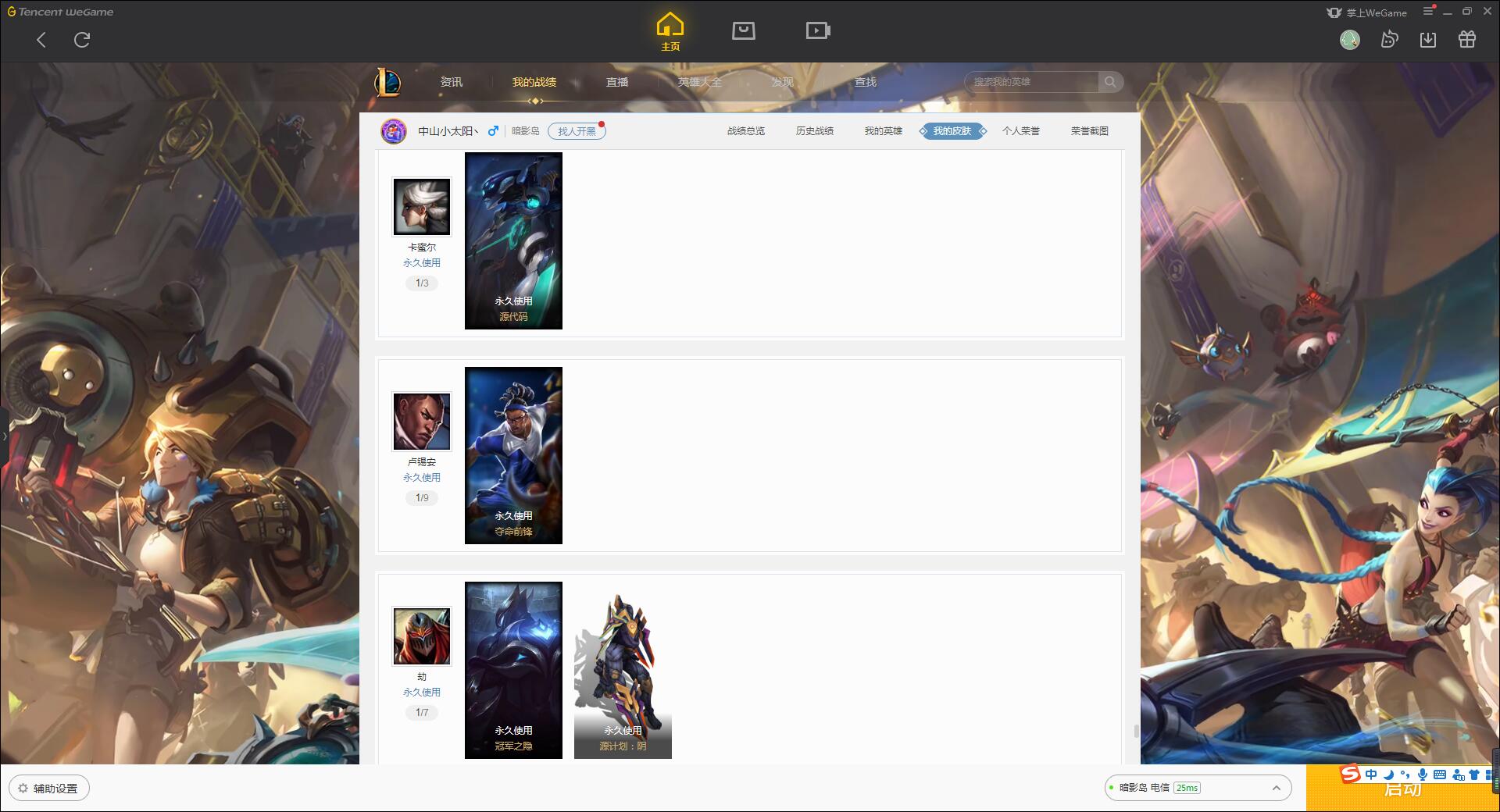The width and height of the screenshot is (1500, 812).
Task: Click the 暗影岛 server label
Action: pyautogui.click(x=526, y=131)
